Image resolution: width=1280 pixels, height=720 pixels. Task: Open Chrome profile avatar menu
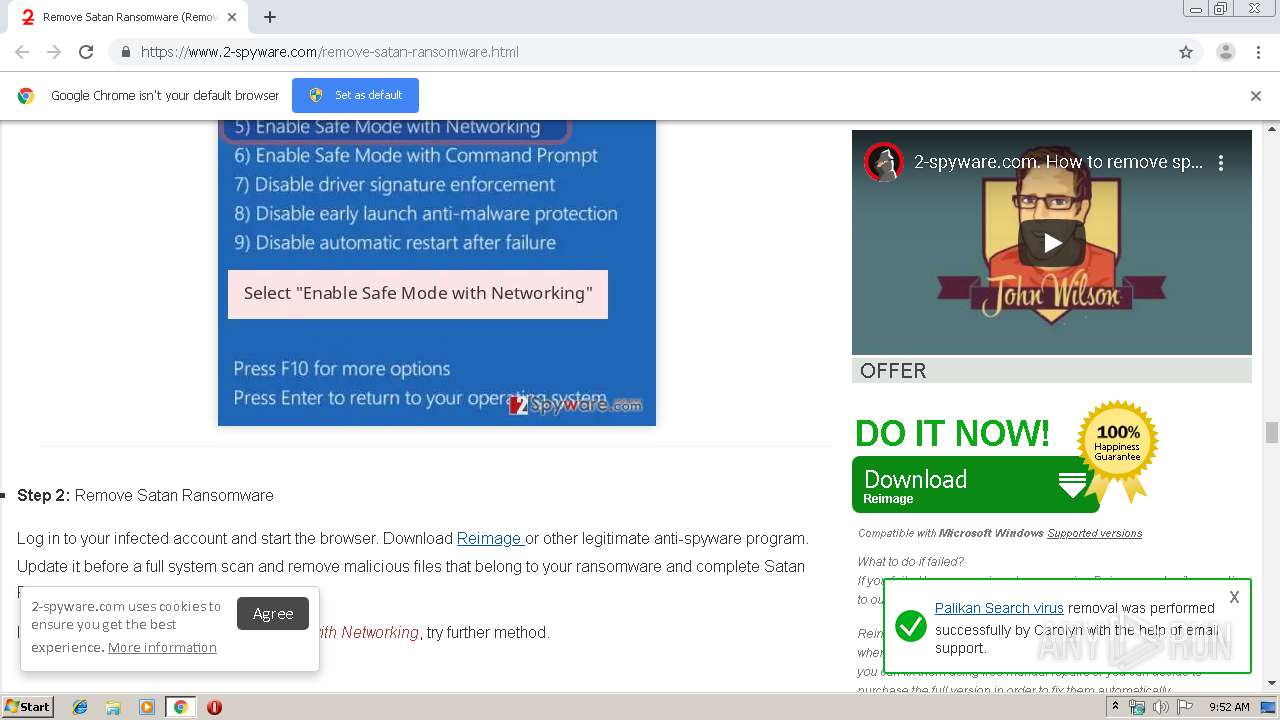pyautogui.click(x=1225, y=52)
